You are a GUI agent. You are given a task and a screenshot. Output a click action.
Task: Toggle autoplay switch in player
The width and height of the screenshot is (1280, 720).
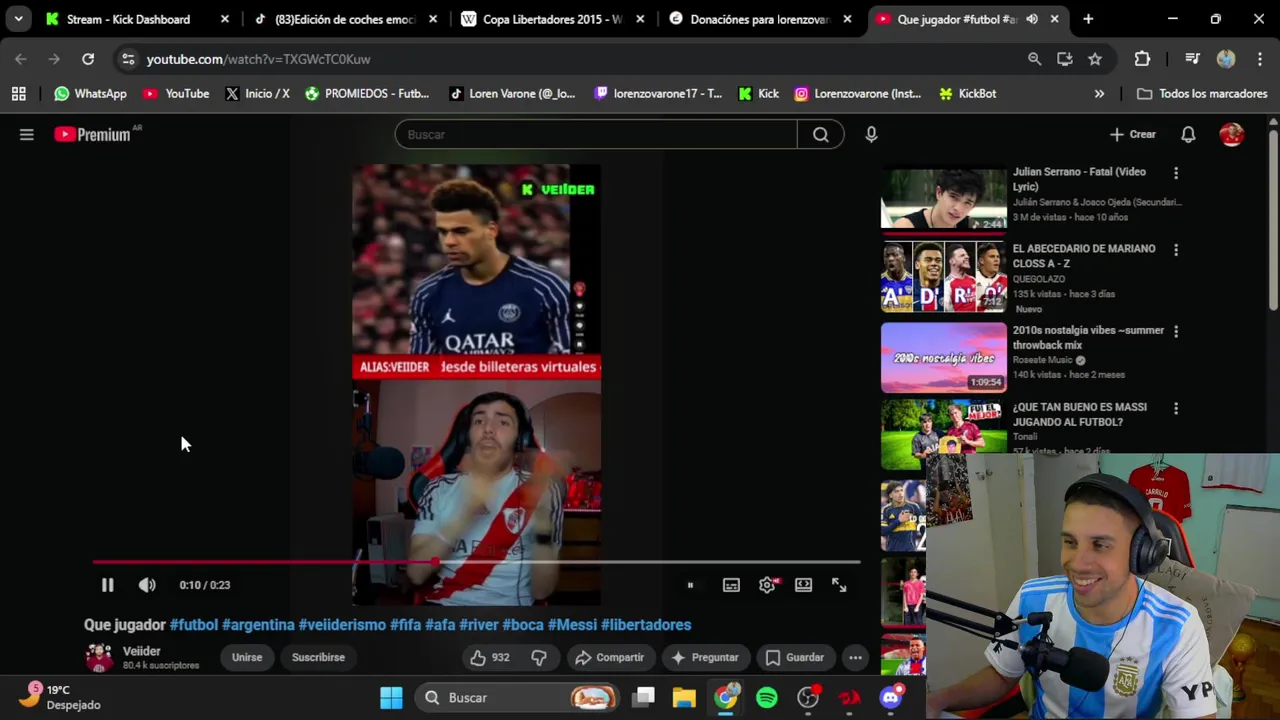coord(690,585)
